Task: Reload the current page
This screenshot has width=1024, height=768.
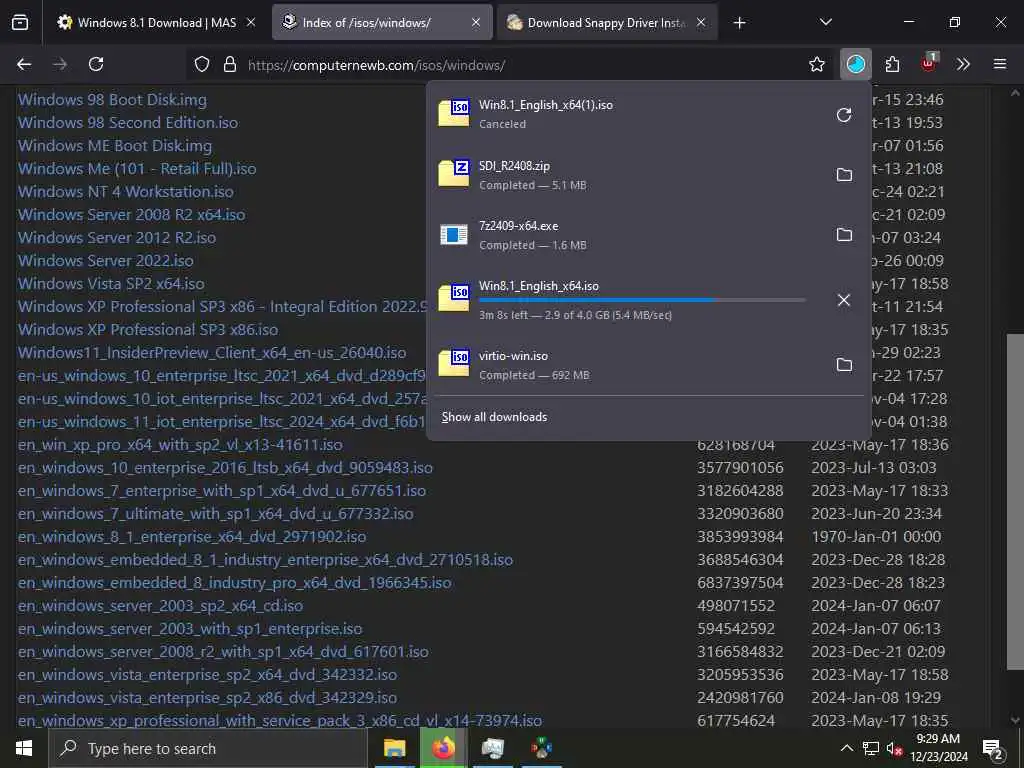Action: point(96,64)
